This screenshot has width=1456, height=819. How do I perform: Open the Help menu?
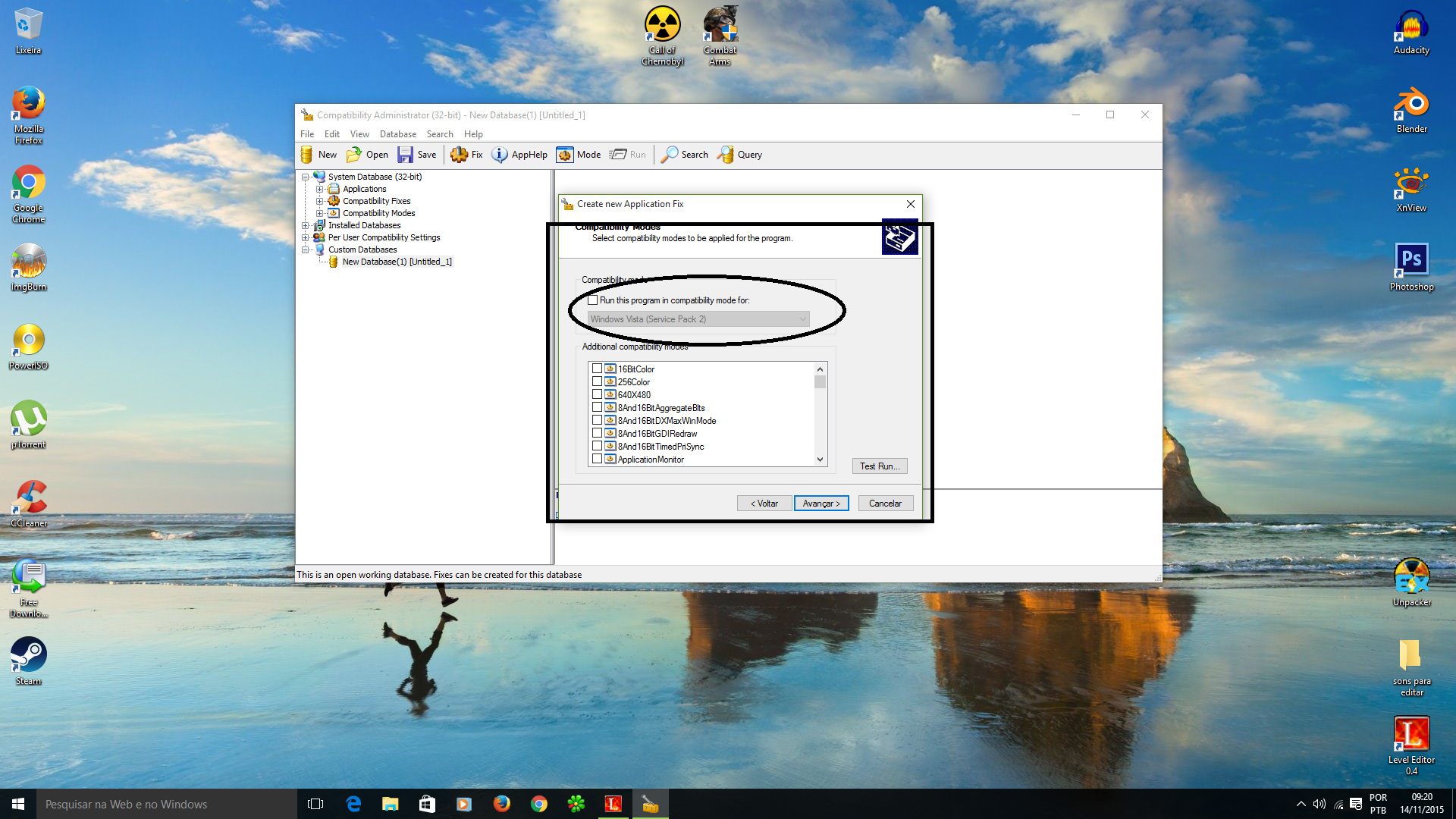473,134
